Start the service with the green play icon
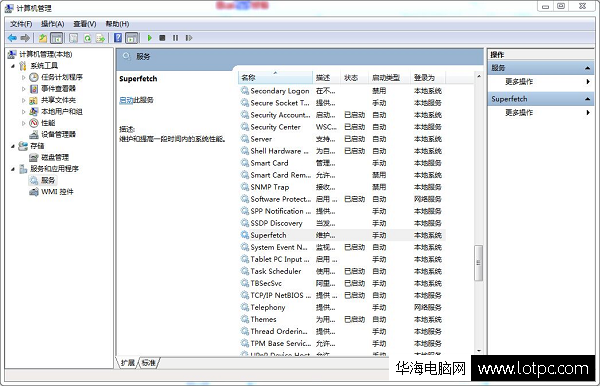 [150, 38]
